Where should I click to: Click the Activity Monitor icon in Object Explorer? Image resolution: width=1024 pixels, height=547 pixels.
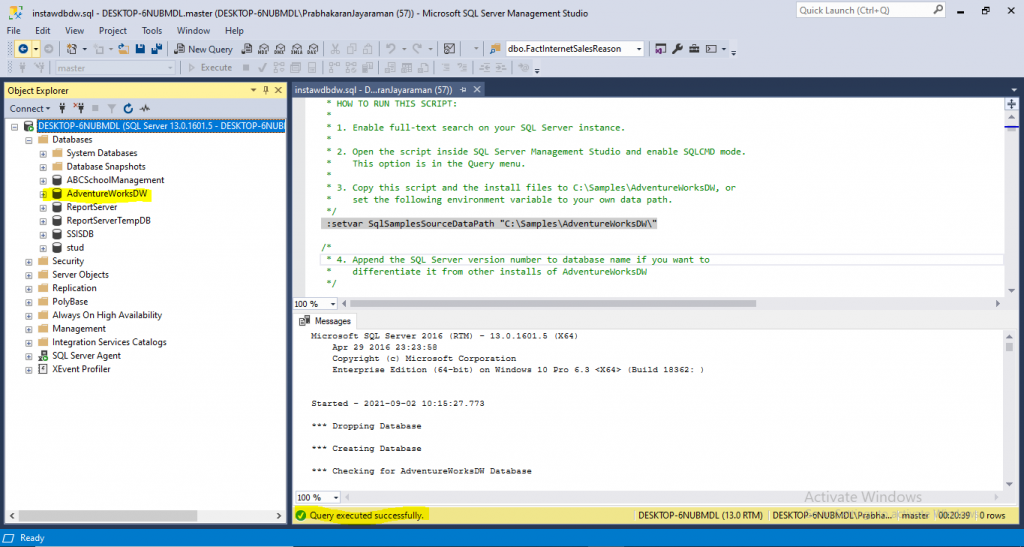coord(145,108)
